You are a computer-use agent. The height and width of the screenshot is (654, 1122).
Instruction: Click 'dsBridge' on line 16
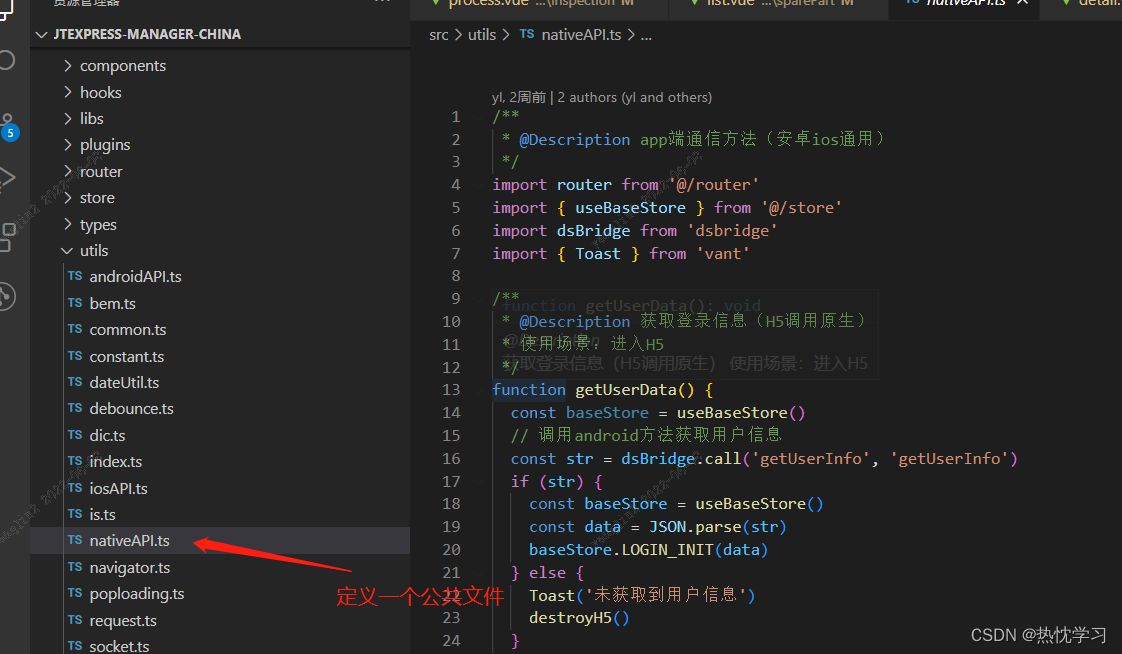coord(658,459)
